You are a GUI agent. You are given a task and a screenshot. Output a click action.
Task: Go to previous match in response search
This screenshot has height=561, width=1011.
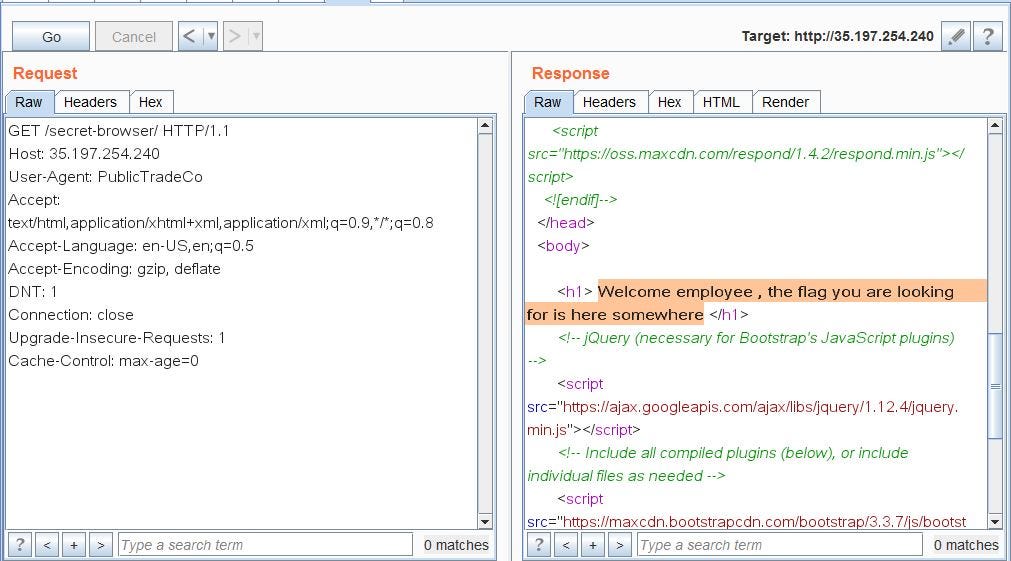tap(565, 545)
